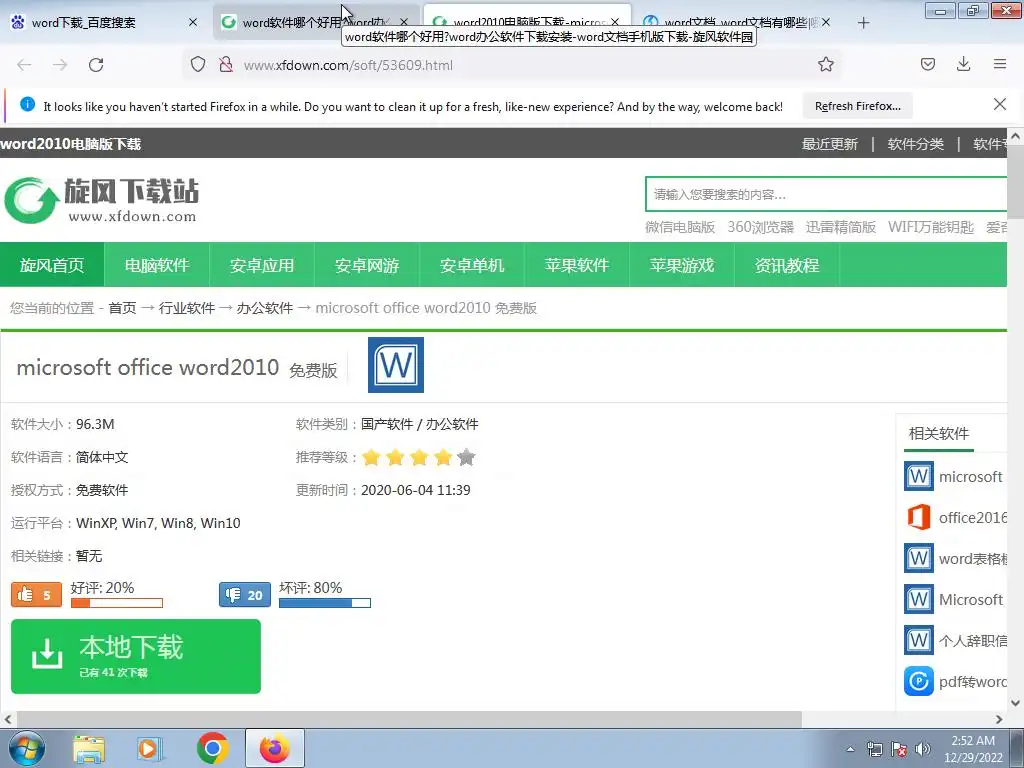Click the Firefox taskbar icon
This screenshot has width=1024, height=768.
point(275,748)
